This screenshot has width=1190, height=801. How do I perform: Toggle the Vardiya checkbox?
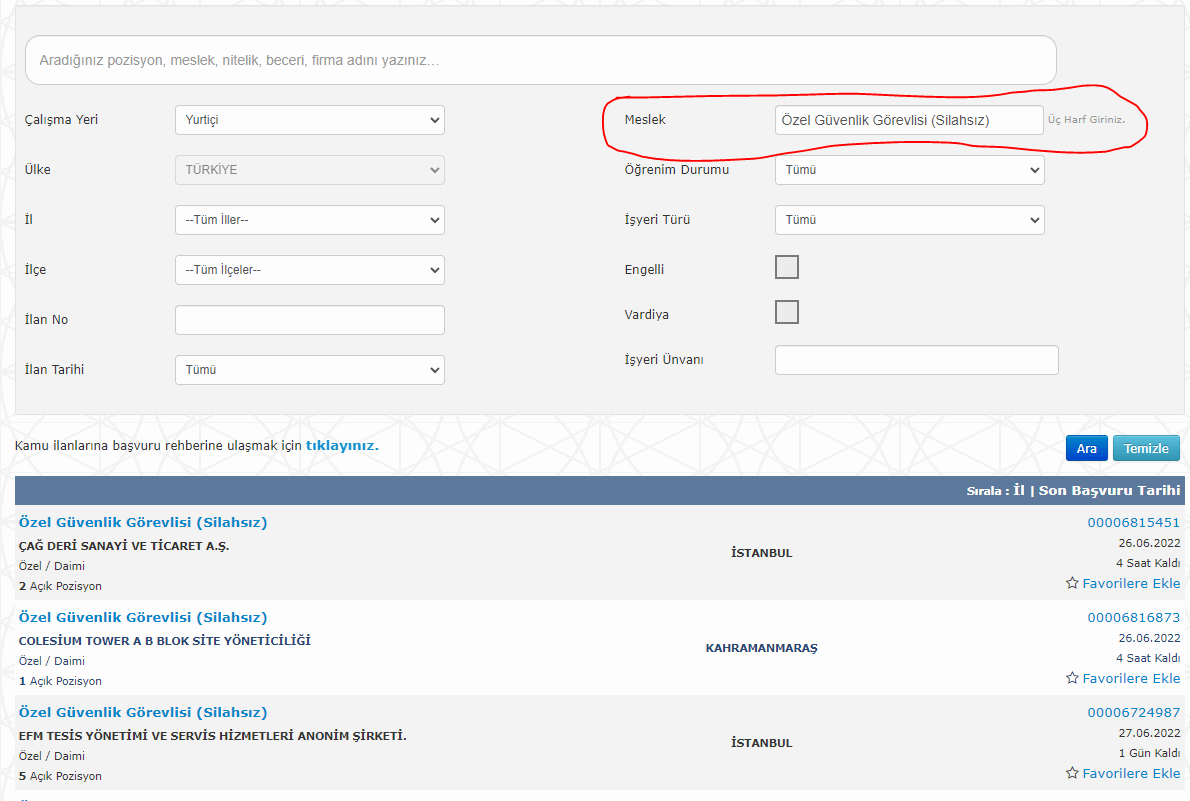pyautogui.click(x=787, y=312)
